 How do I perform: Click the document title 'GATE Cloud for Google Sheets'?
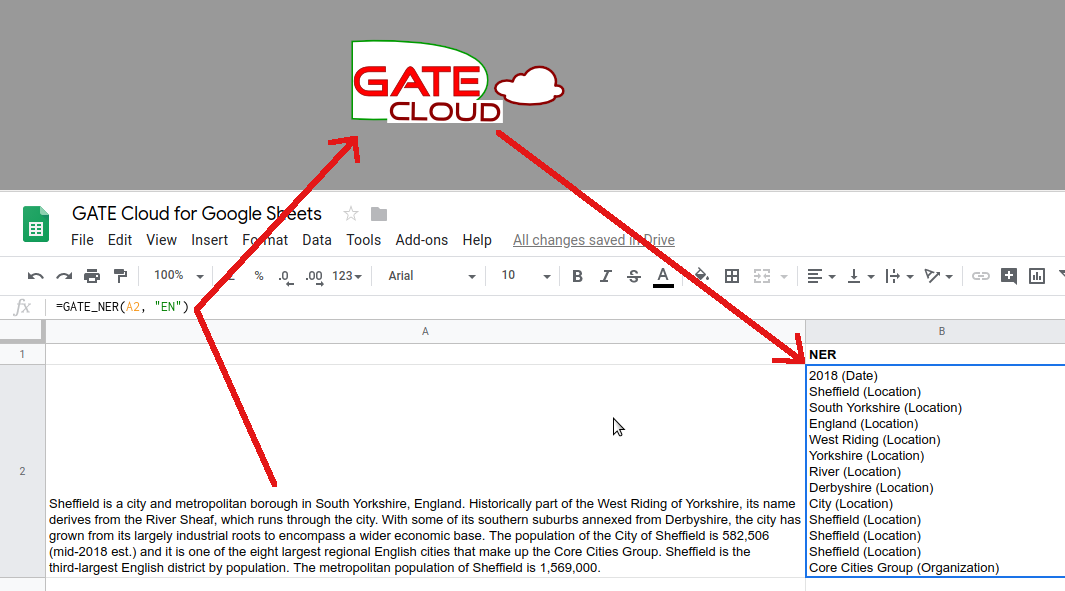[x=197, y=213]
